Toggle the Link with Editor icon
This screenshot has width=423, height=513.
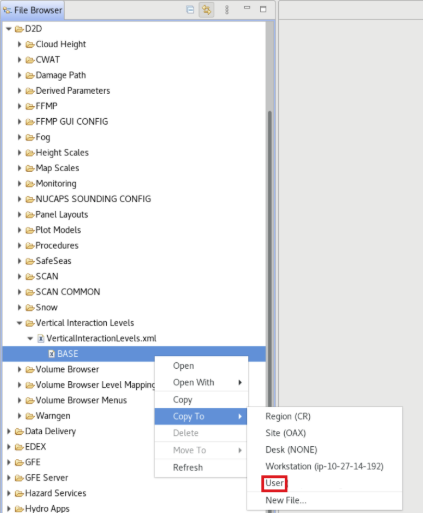206,10
